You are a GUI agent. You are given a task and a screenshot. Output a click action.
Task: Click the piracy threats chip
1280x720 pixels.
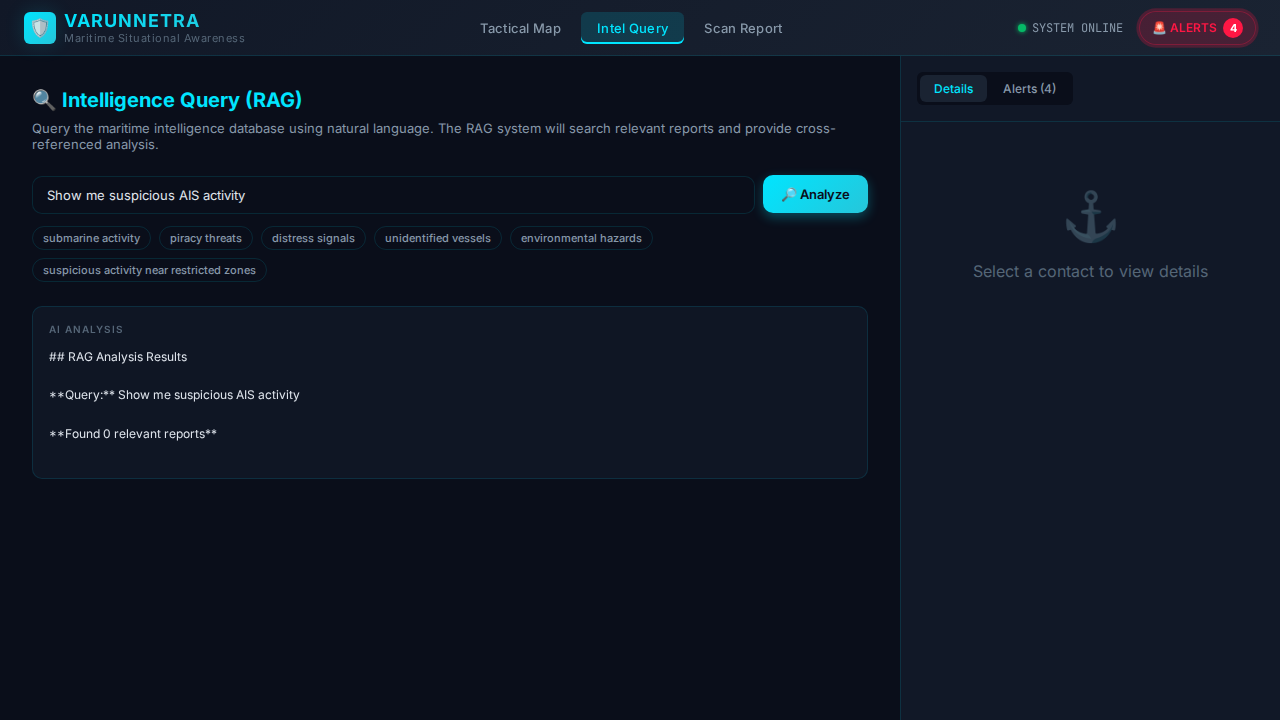tap(205, 238)
